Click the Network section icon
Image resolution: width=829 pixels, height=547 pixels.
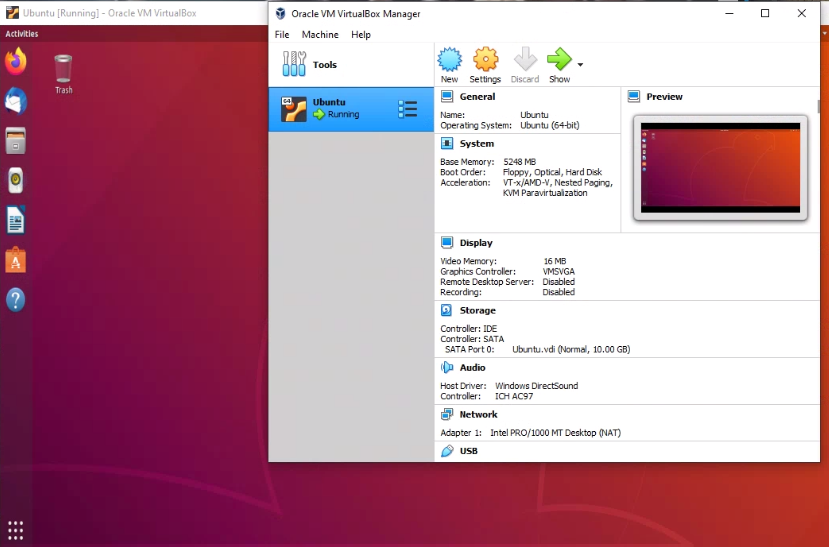[x=447, y=414]
